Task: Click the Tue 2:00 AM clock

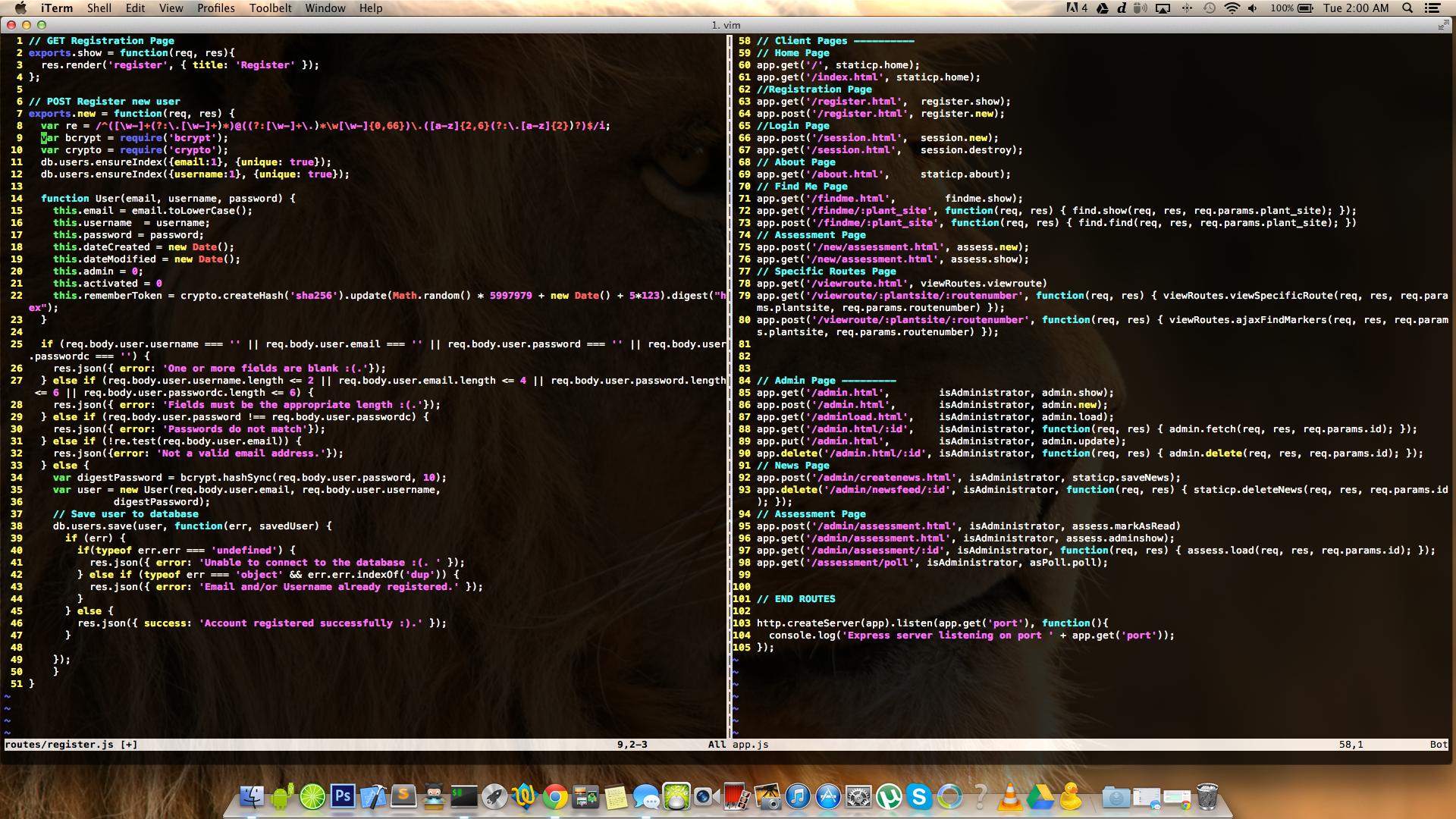Action: (x=1356, y=8)
